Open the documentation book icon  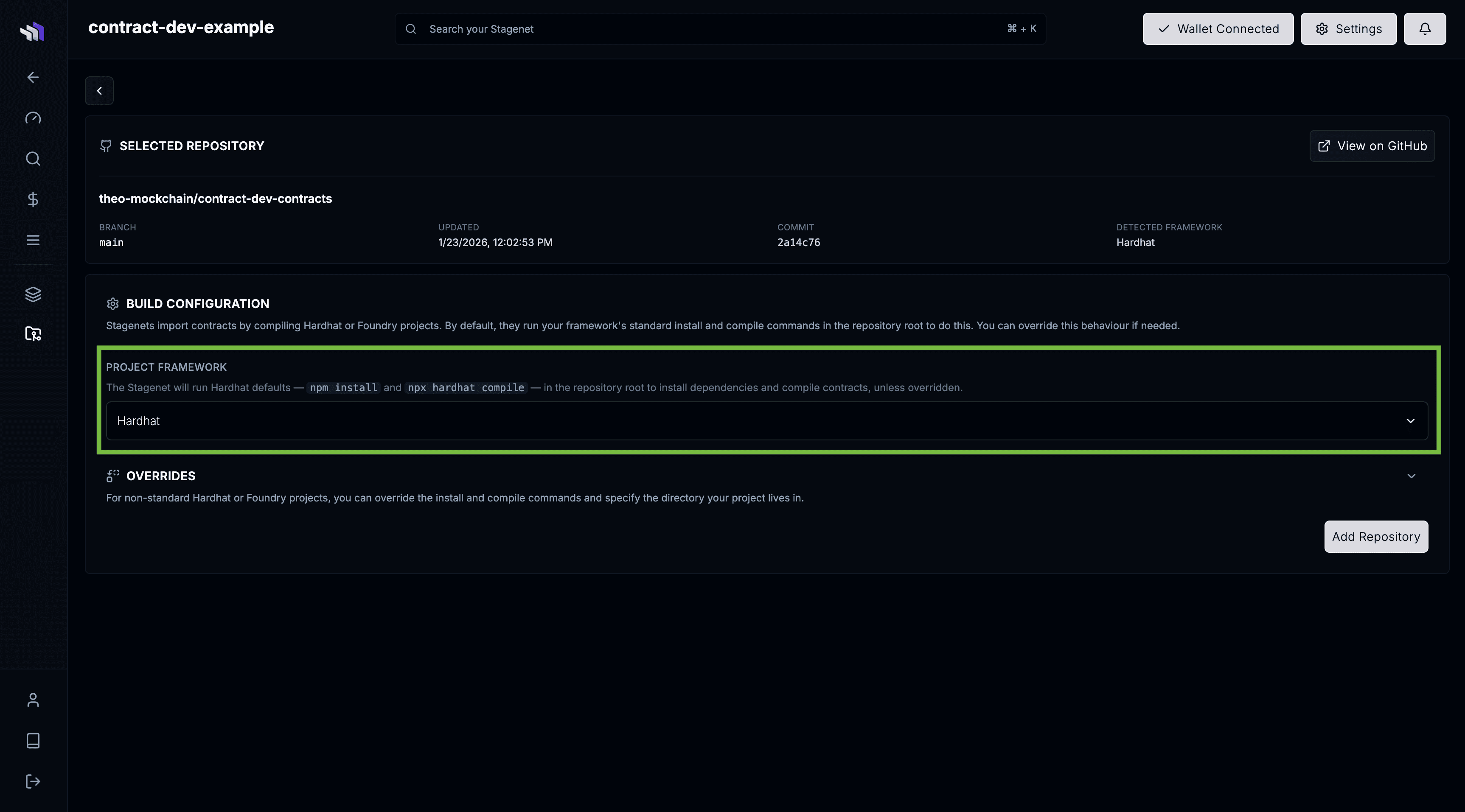coord(33,740)
